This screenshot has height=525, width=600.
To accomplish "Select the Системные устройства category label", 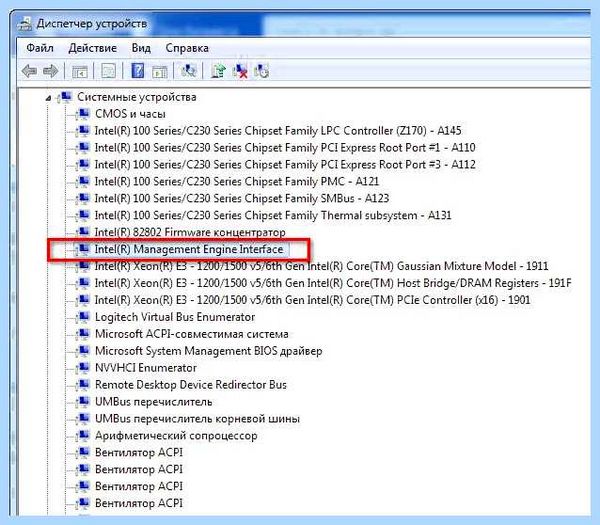I will click(x=137, y=97).
